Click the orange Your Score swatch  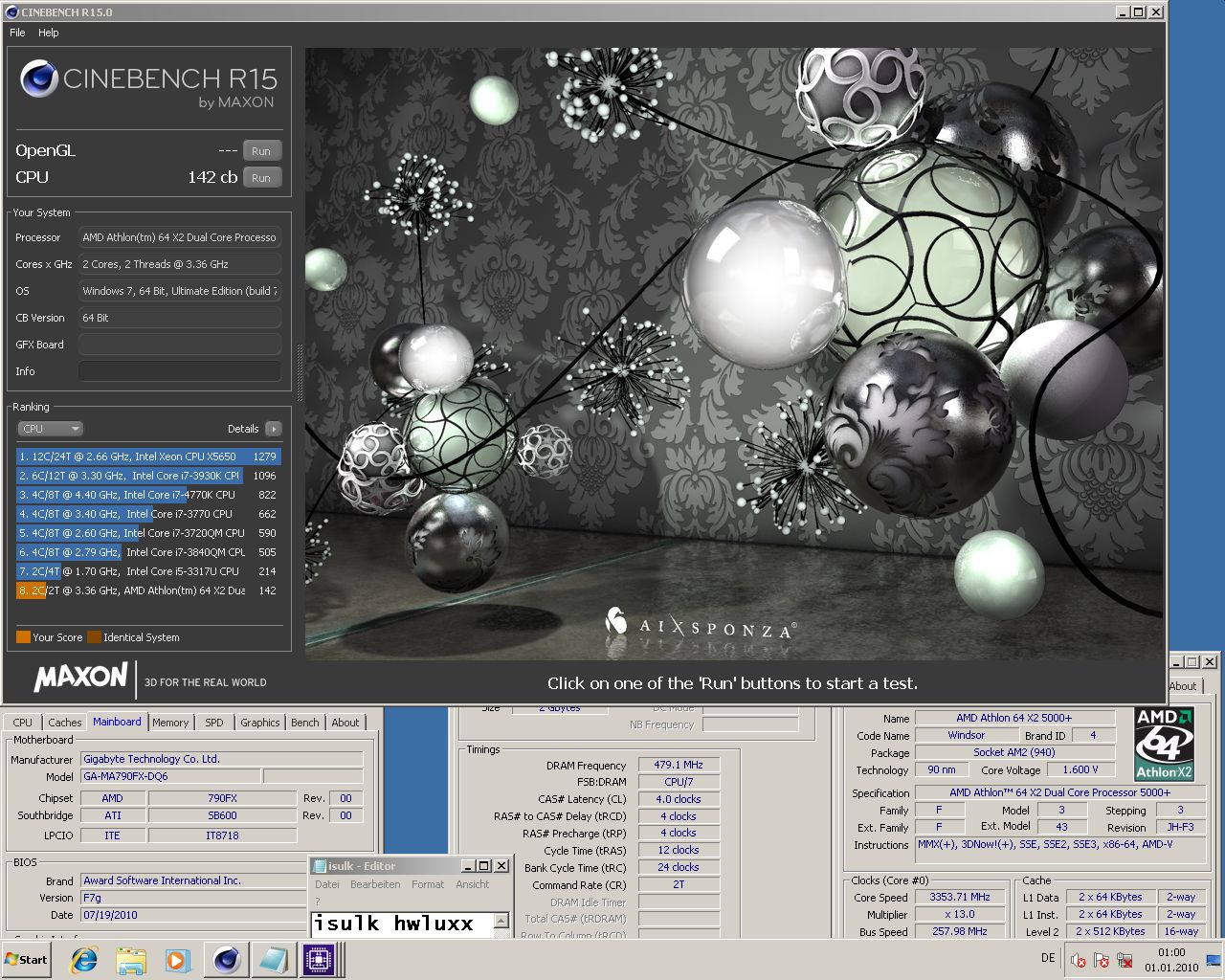click(23, 637)
